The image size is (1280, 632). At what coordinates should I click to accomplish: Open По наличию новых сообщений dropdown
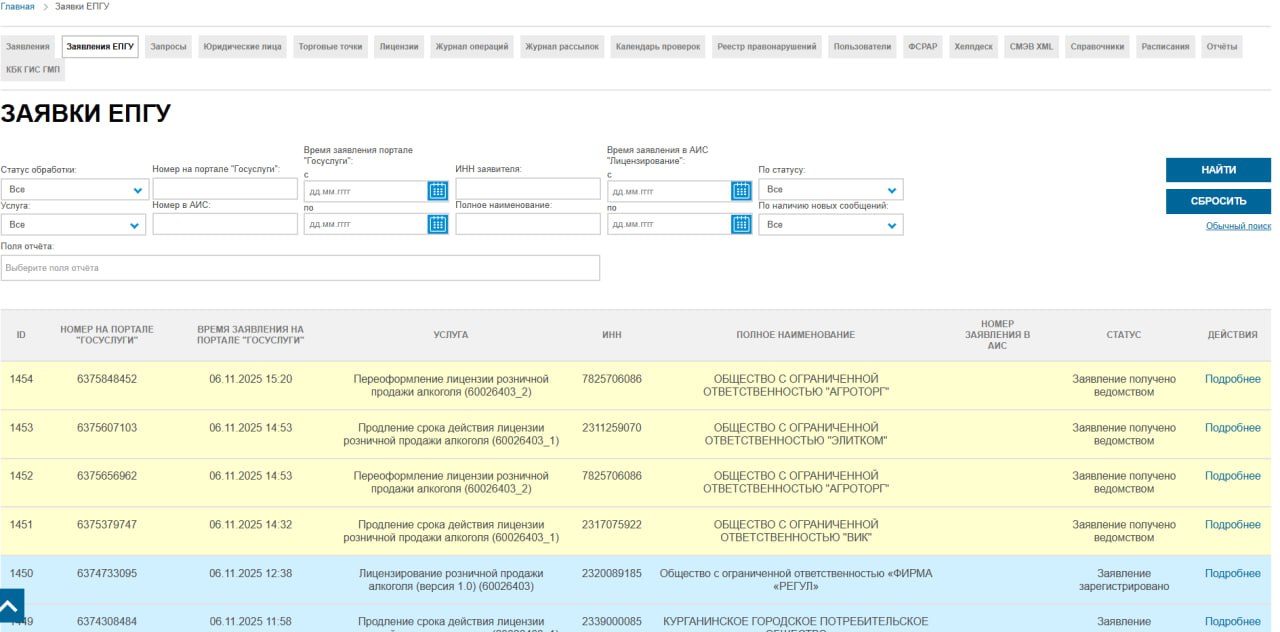(x=830, y=225)
